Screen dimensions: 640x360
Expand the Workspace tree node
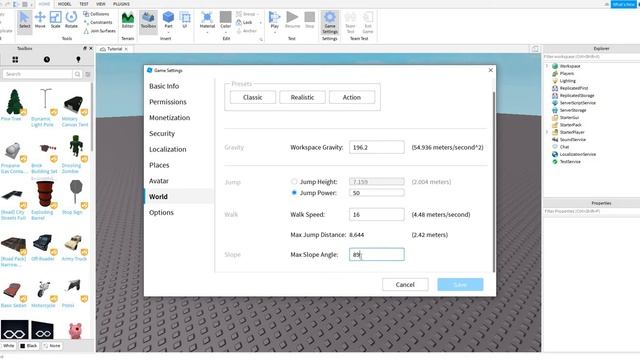[x=547, y=66]
